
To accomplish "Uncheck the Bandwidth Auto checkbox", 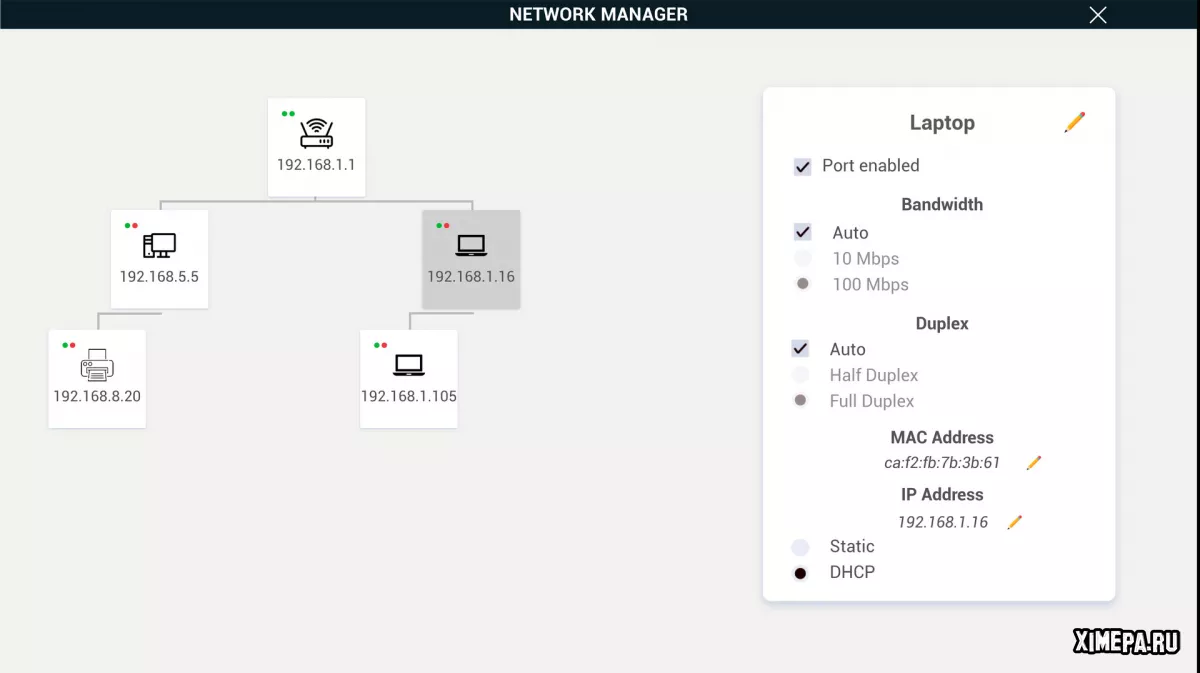I will pos(802,233).
